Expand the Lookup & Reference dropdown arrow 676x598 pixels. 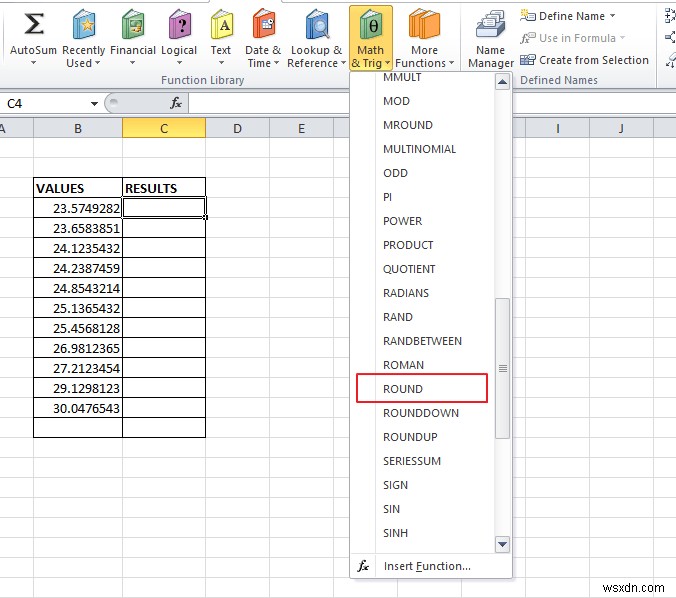pyautogui.click(x=344, y=63)
